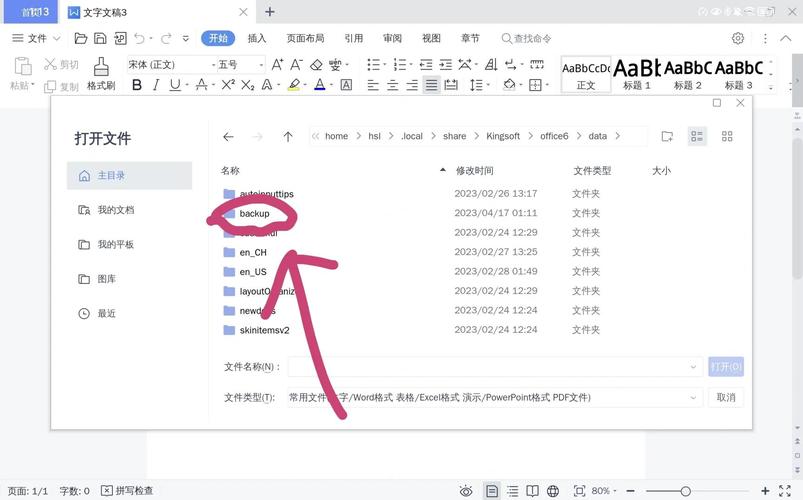The height and width of the screenshot is (500, 803).
Task: Click the redo arrow icon
Action: (x=166, y=38)
